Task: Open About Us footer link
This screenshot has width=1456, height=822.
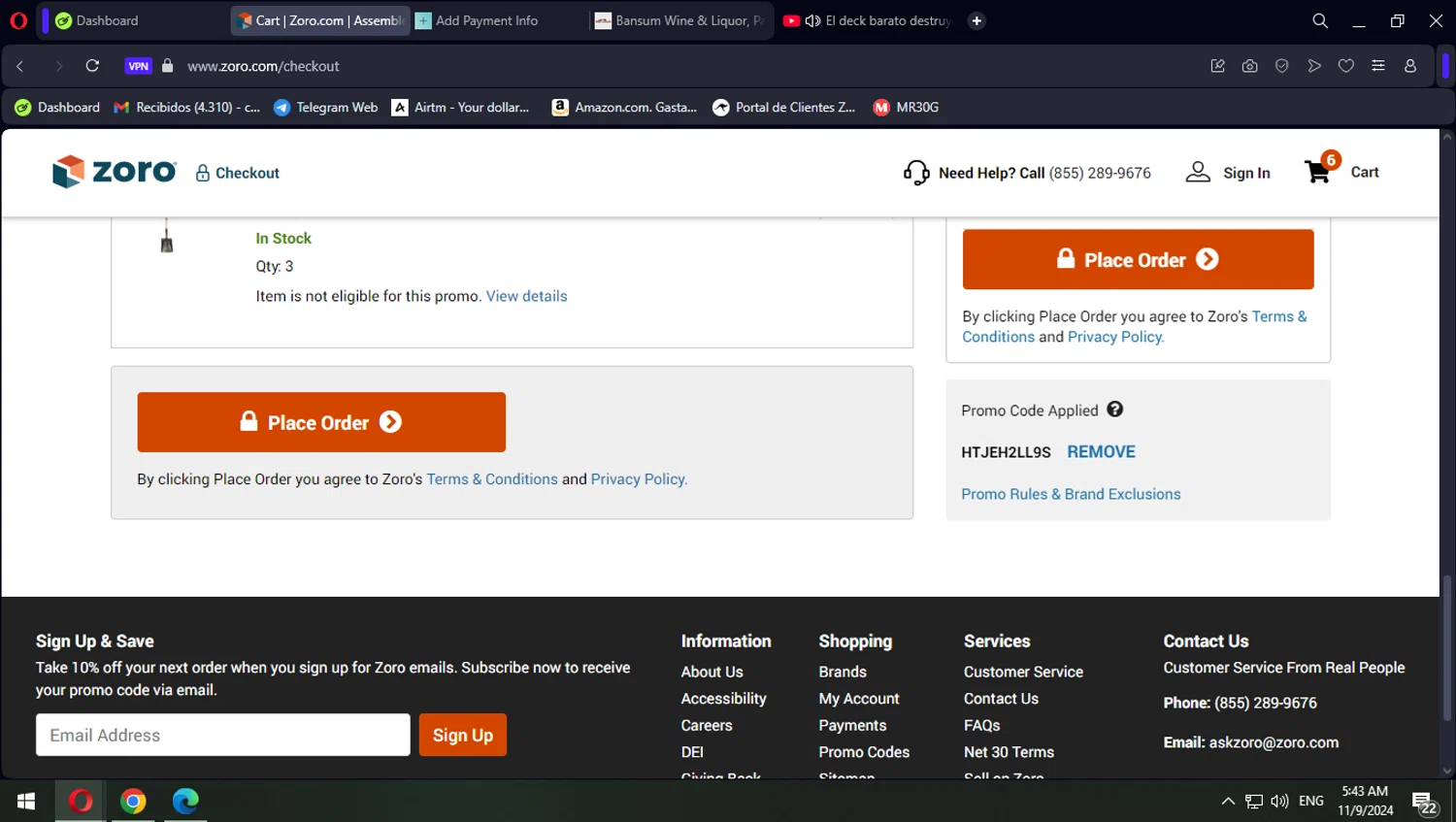Action: pyautogui.click(x=711, y=672)
